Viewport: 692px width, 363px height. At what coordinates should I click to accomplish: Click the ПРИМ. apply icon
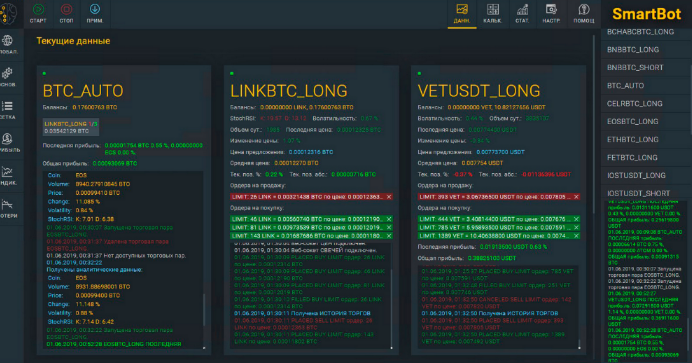click(x=95, y=9)
